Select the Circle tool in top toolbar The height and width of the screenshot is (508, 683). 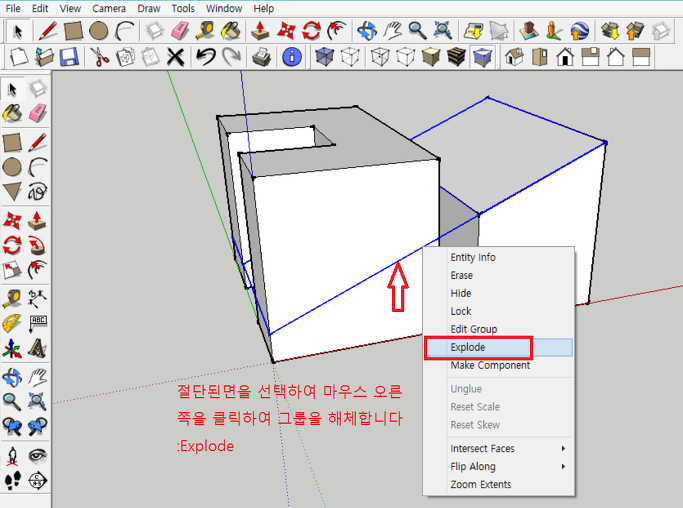(98, 31)
